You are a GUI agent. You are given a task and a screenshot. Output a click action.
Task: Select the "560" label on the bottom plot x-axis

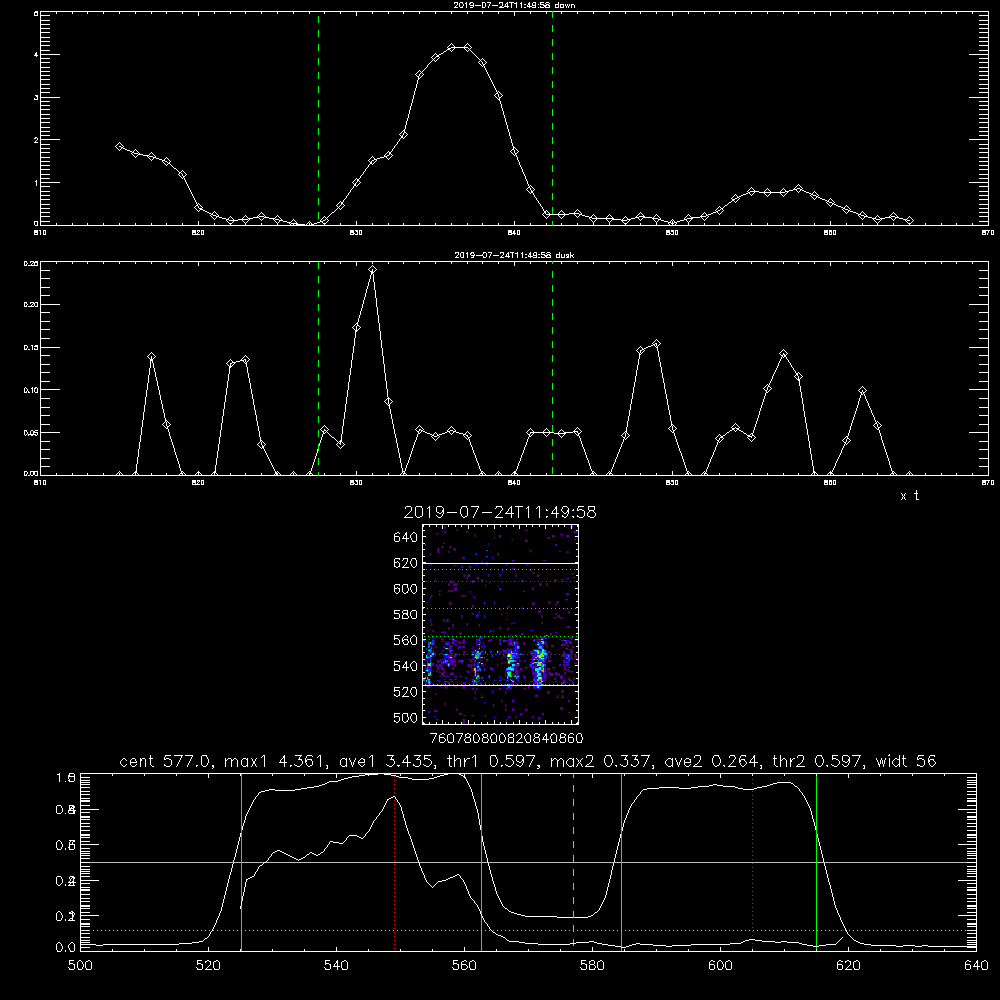464,966
